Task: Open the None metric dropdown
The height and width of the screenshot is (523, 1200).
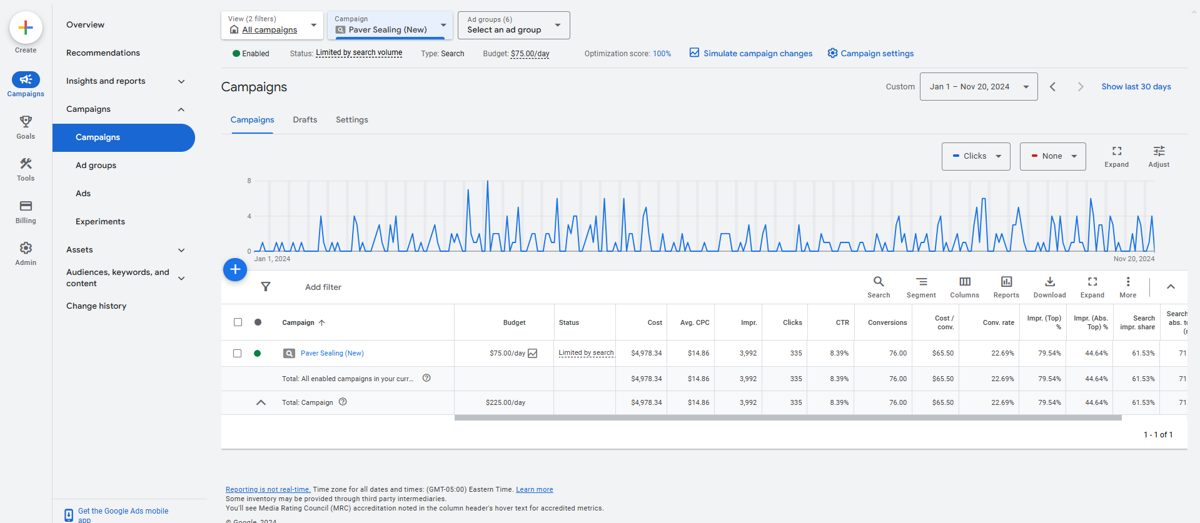Action: (x=1052, y=156)
